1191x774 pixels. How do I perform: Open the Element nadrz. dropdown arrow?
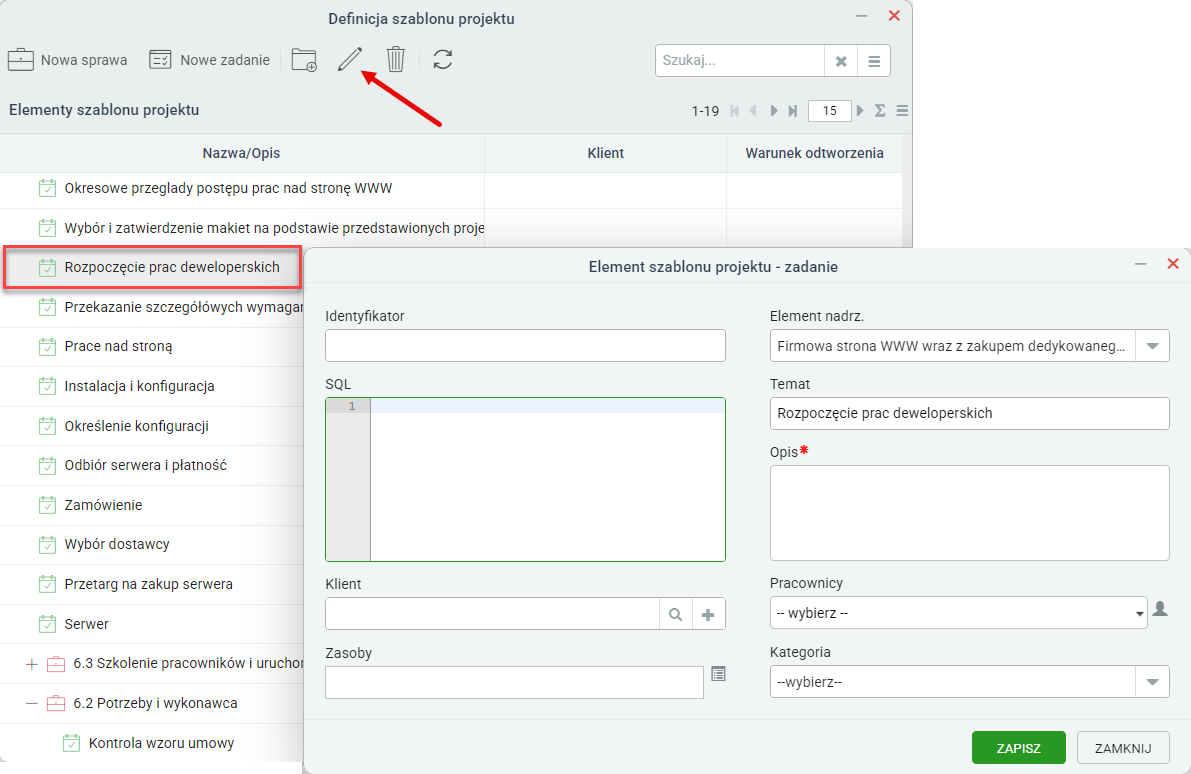click(x=1152, y=346)
